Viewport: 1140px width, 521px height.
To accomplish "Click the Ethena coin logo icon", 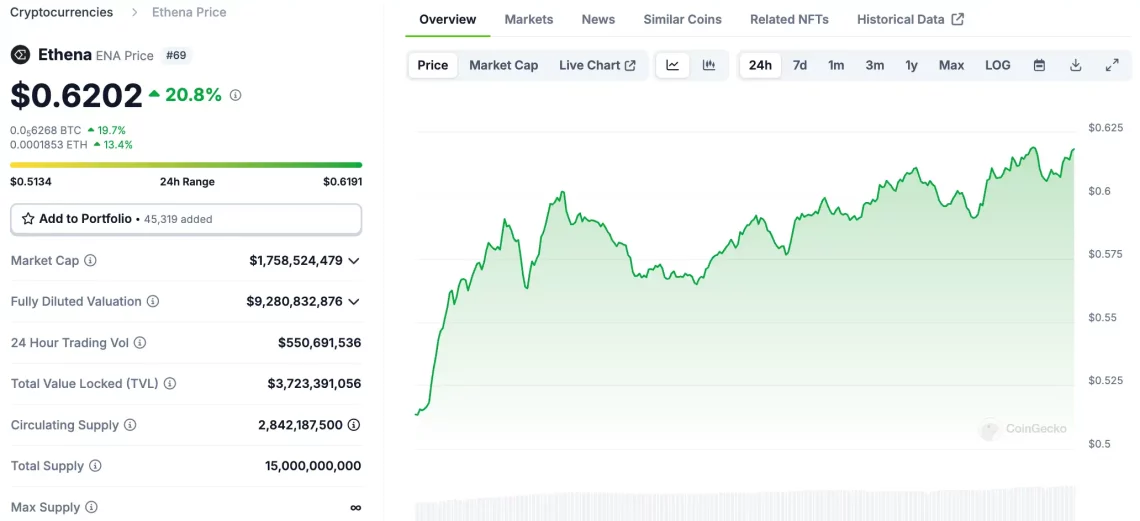I will coord(20,54).
